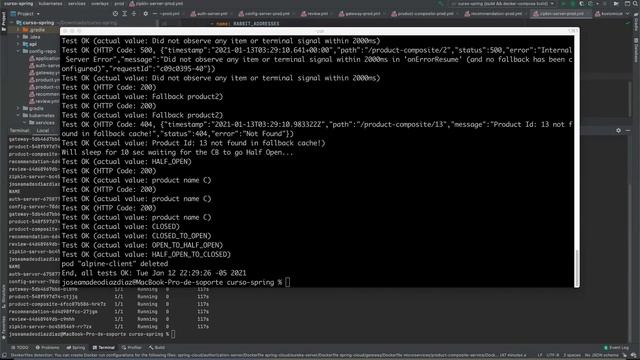Screen dimensions: 640x360
Task: Show hidden editor tabs dropdown arrow
Action: pyautogui.click(x=627, y=13)
